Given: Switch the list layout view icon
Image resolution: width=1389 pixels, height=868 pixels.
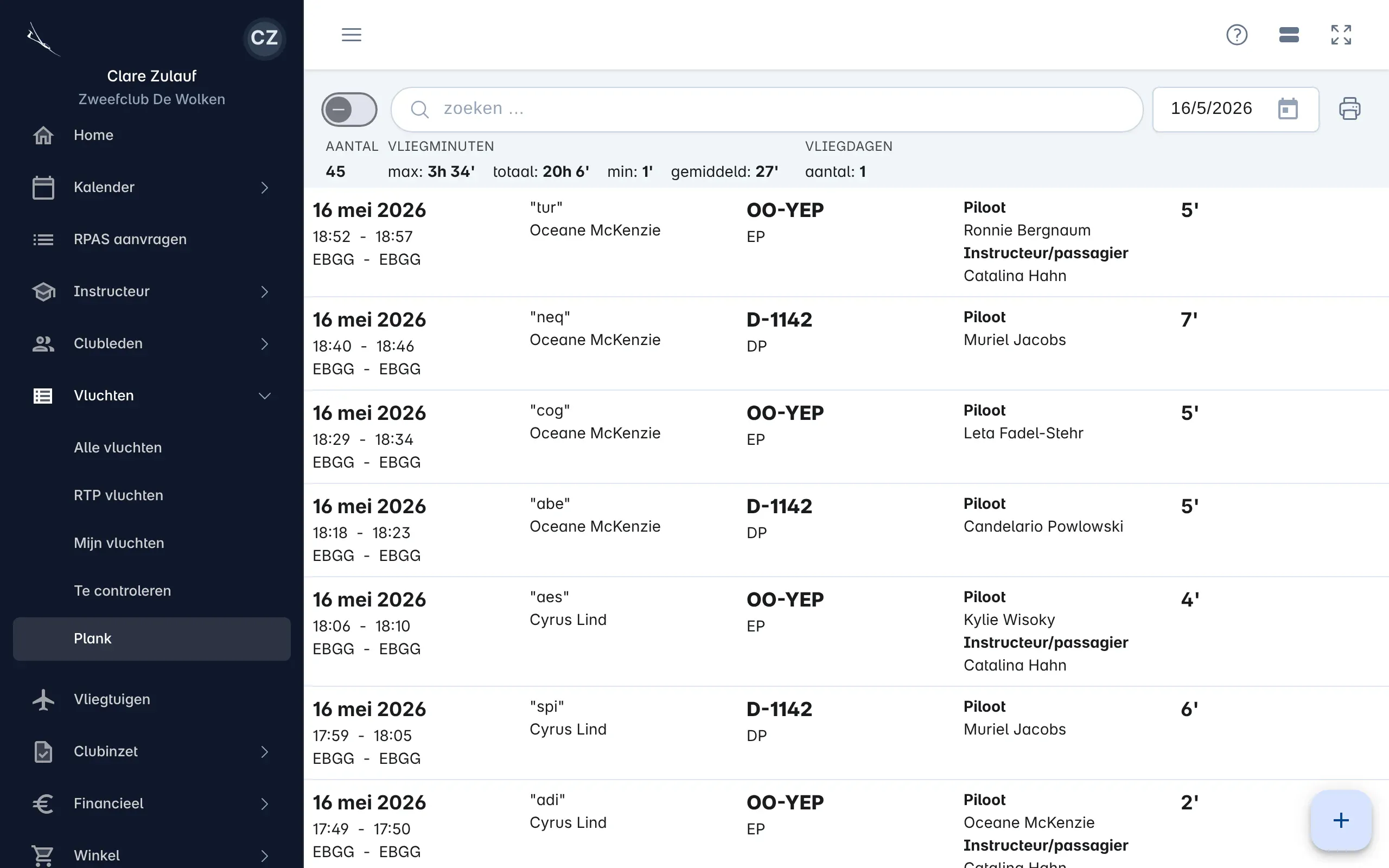Looking at the screenshot, I should (1289, 35).
